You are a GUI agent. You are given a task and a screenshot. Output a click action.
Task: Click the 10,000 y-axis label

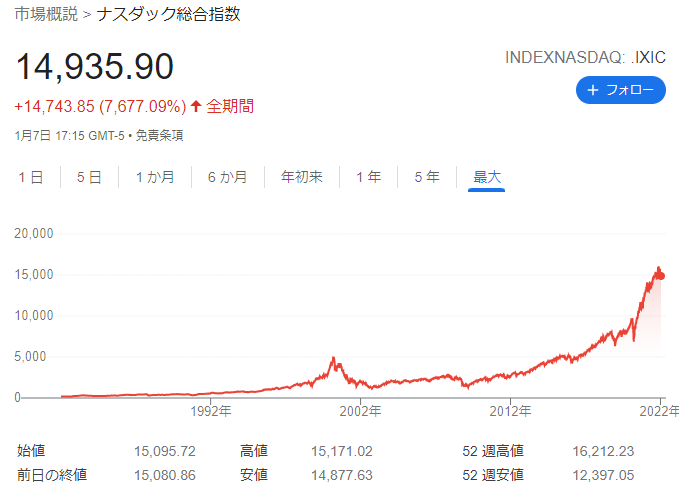pyautogui.click(x=34, y=316)
